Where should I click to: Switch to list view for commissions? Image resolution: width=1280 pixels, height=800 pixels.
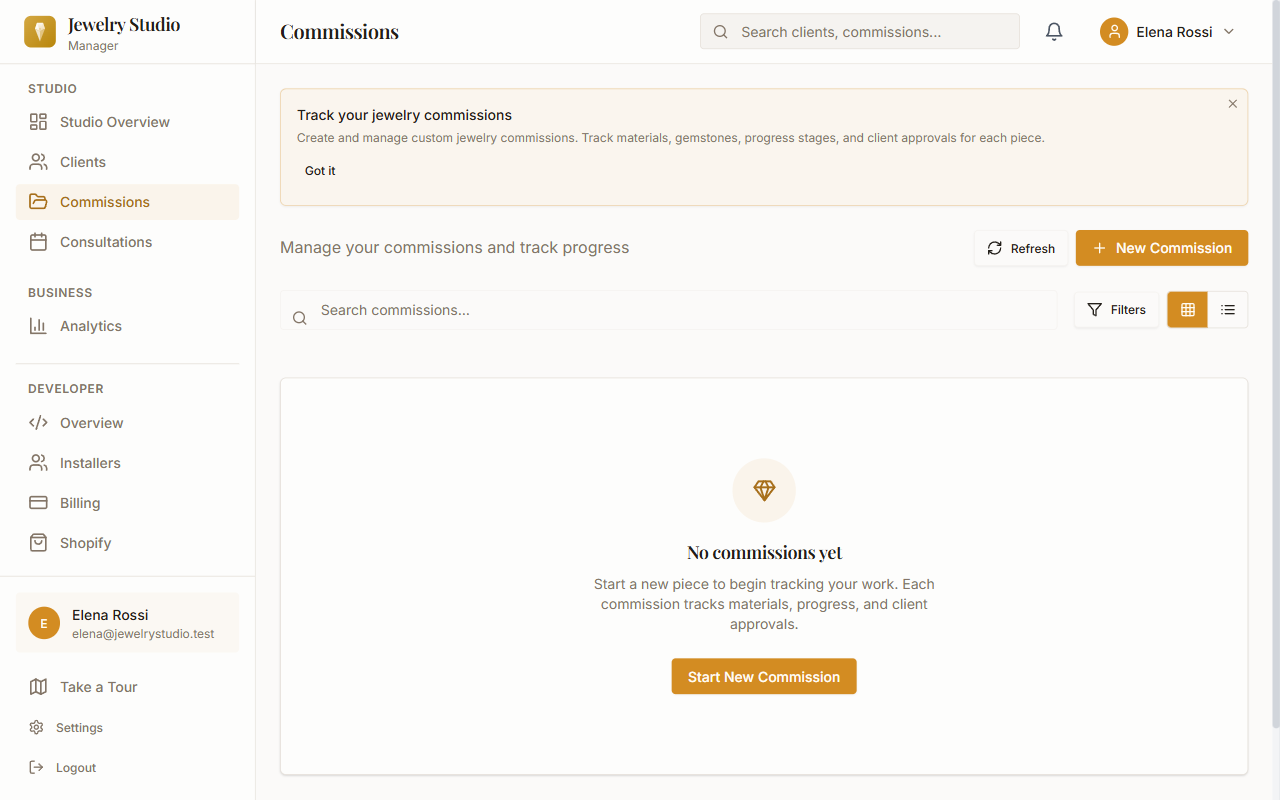click(1228, 309)
